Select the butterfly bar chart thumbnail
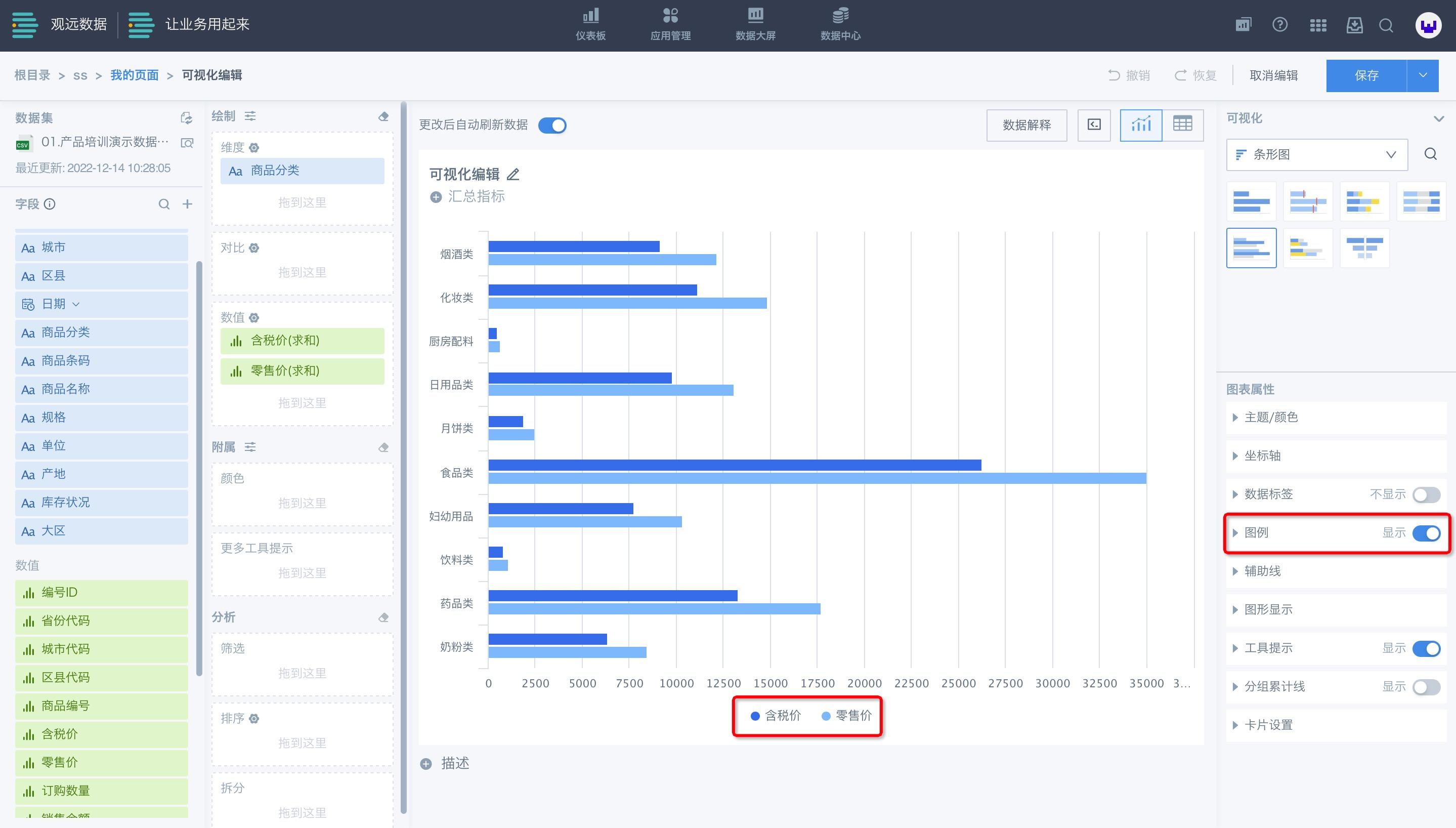This screenshot has width=1456, height=828. tap(1364, 249)
